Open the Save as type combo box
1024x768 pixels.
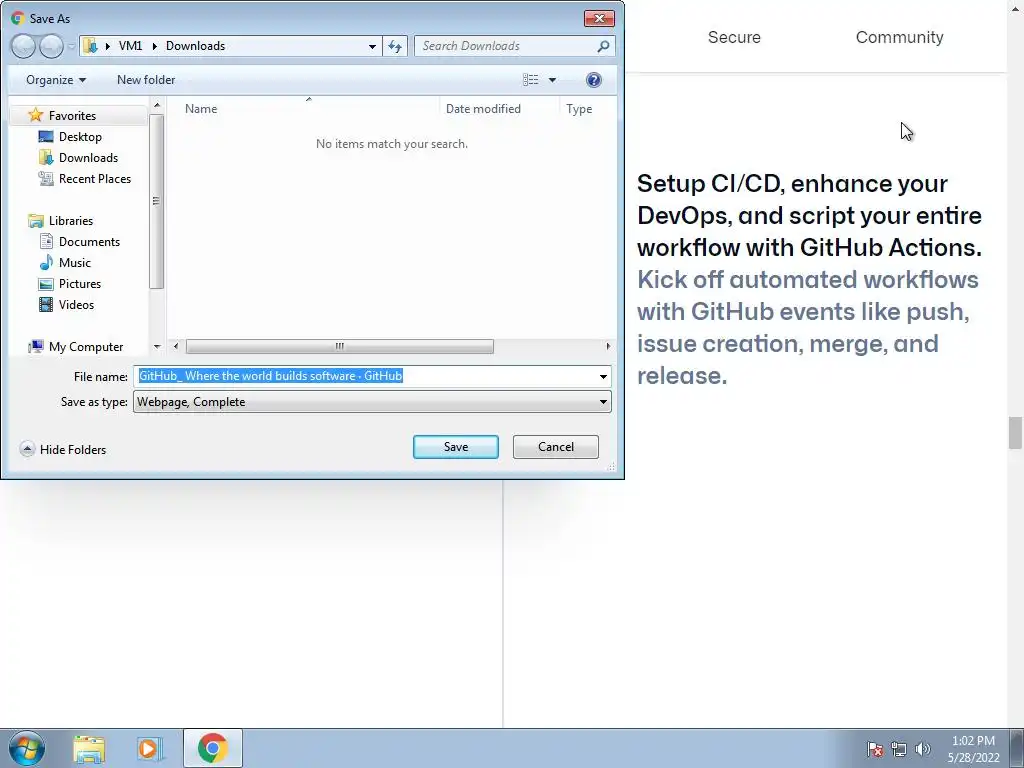tap(372, 402)
